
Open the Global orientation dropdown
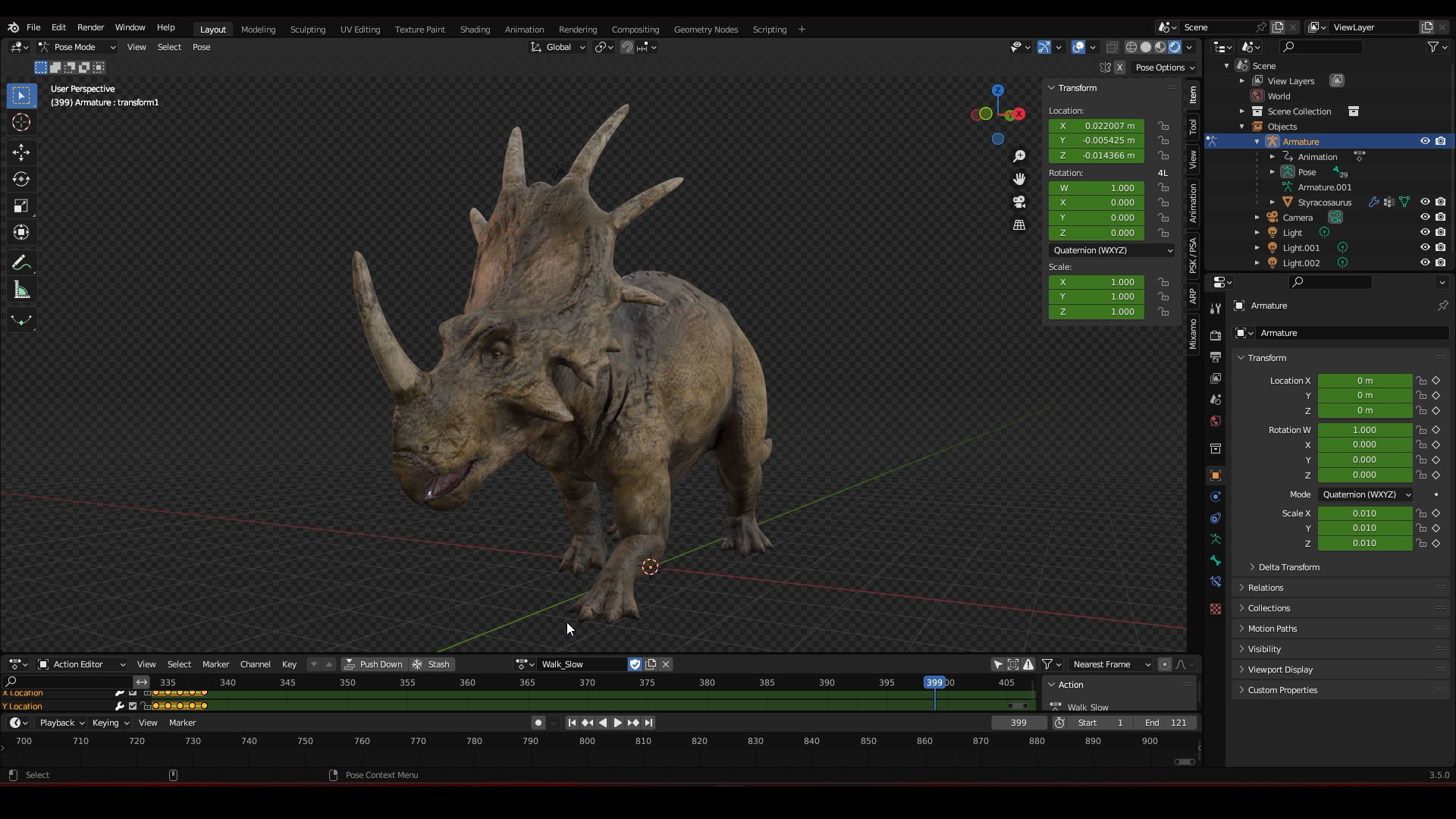click(x=558, y=47)
